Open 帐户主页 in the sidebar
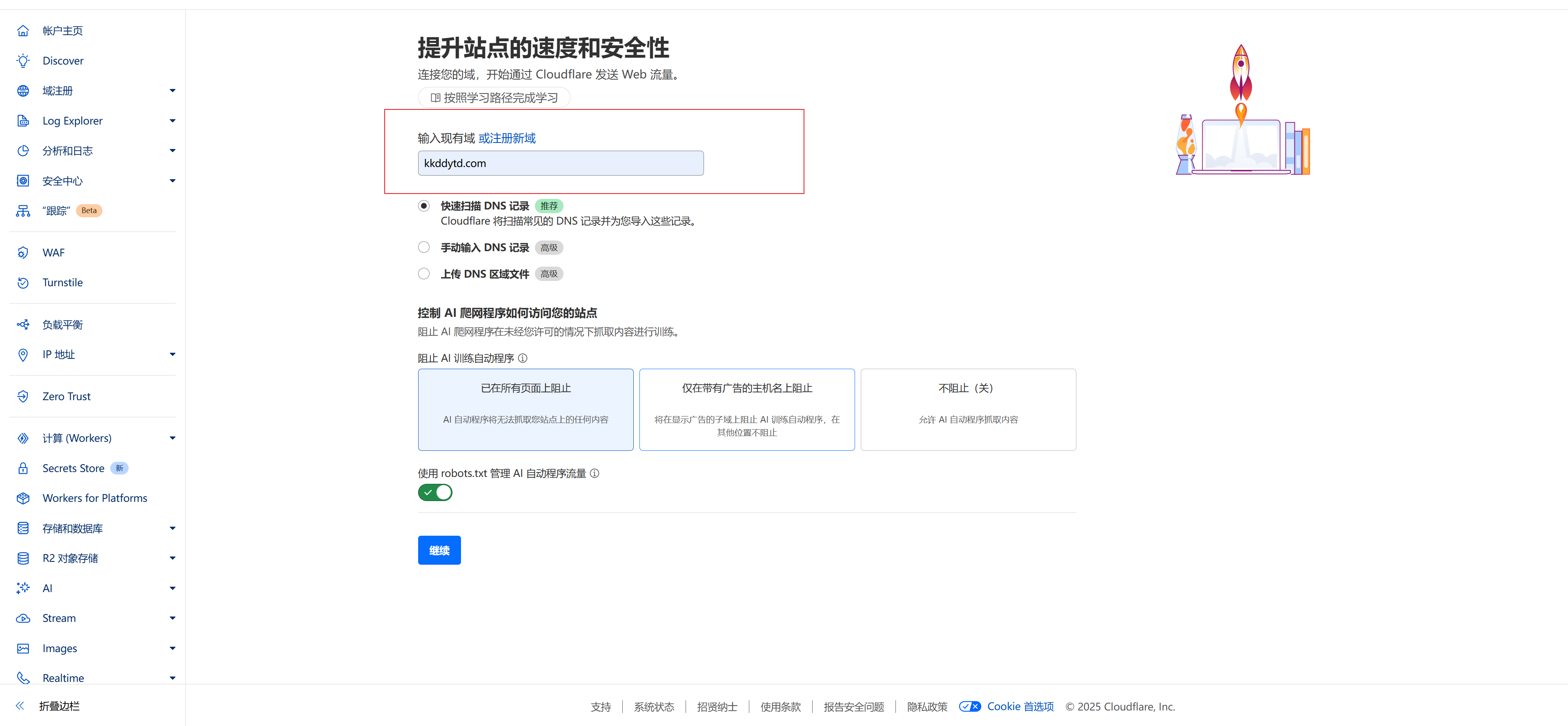 [63, 31]
